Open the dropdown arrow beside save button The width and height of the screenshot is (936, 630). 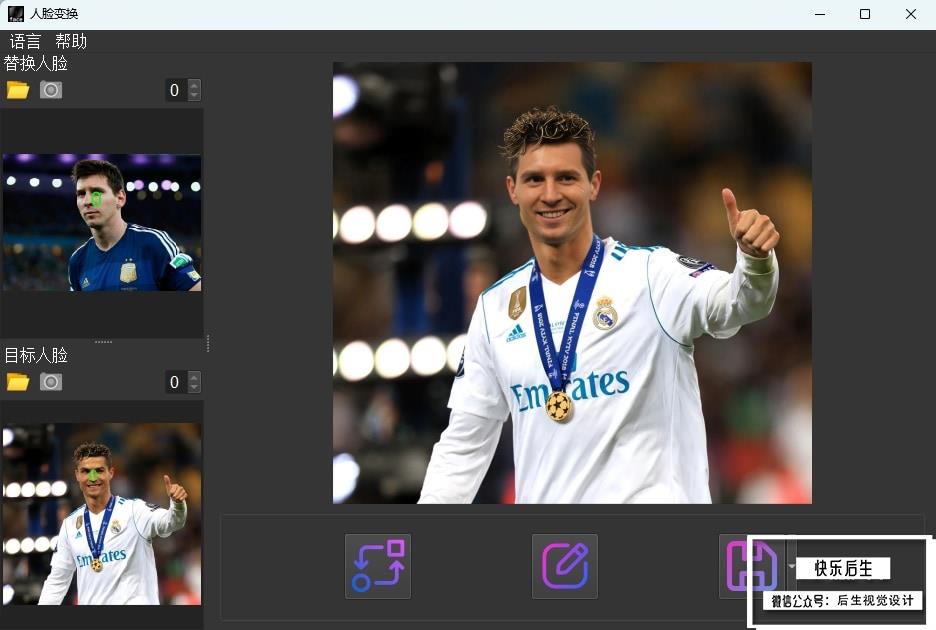[x=792, y=566]
